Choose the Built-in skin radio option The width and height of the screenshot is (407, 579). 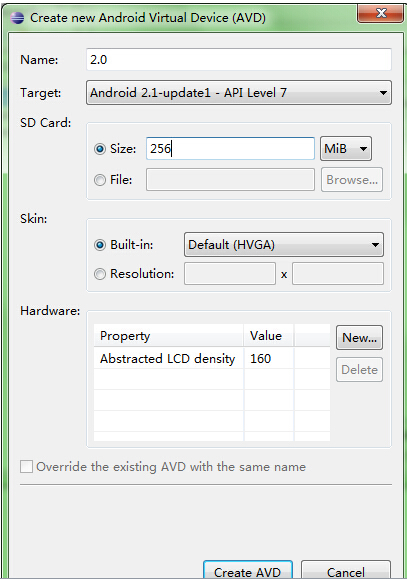[100, 245]
